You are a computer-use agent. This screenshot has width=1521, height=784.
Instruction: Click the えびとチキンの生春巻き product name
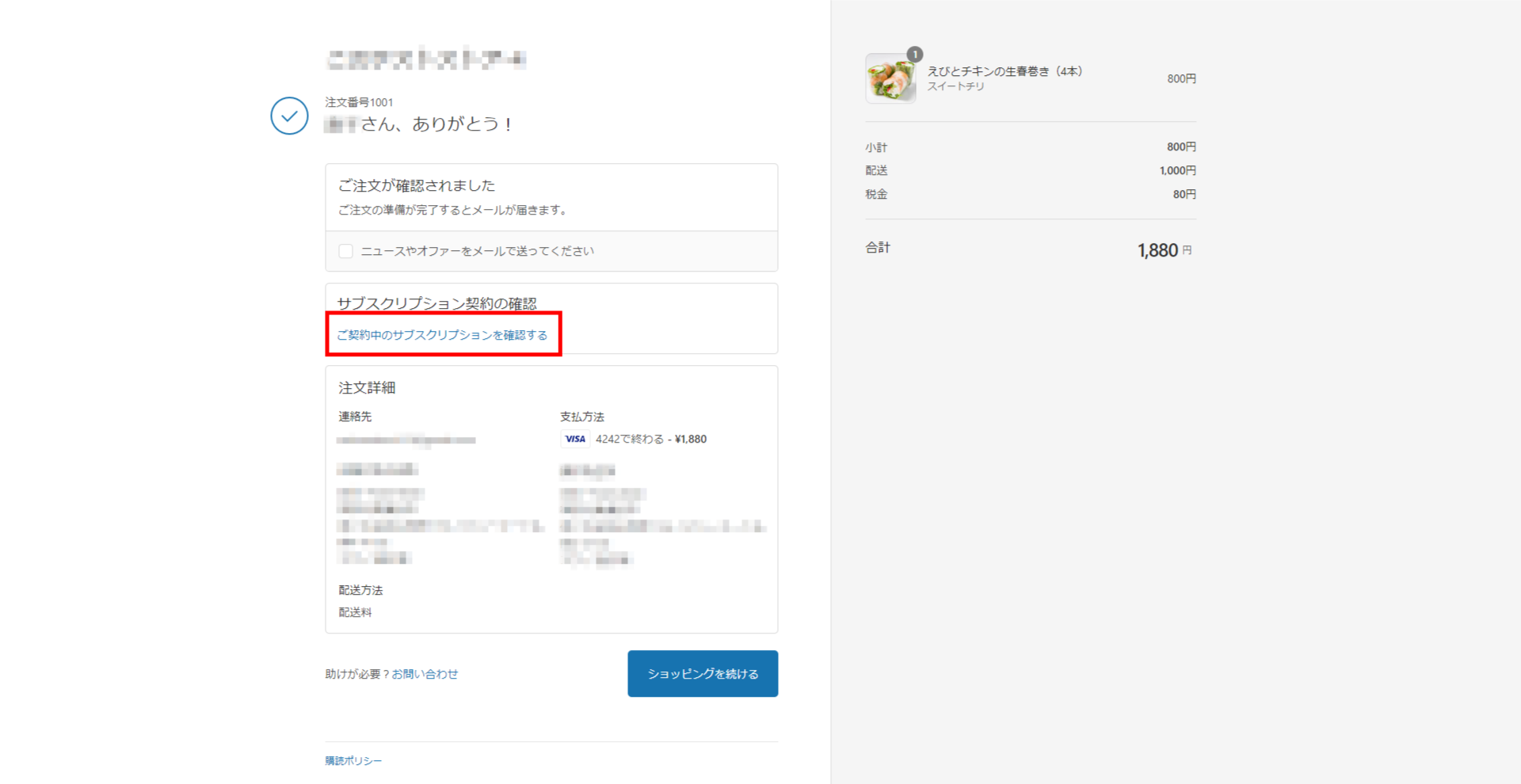click(1004, 71)
